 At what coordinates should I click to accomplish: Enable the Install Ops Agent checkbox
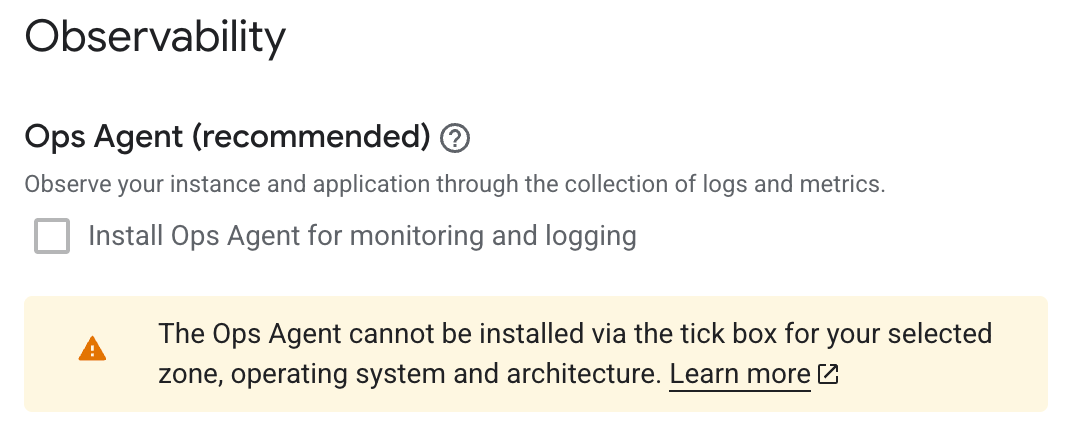pos(52,237)
